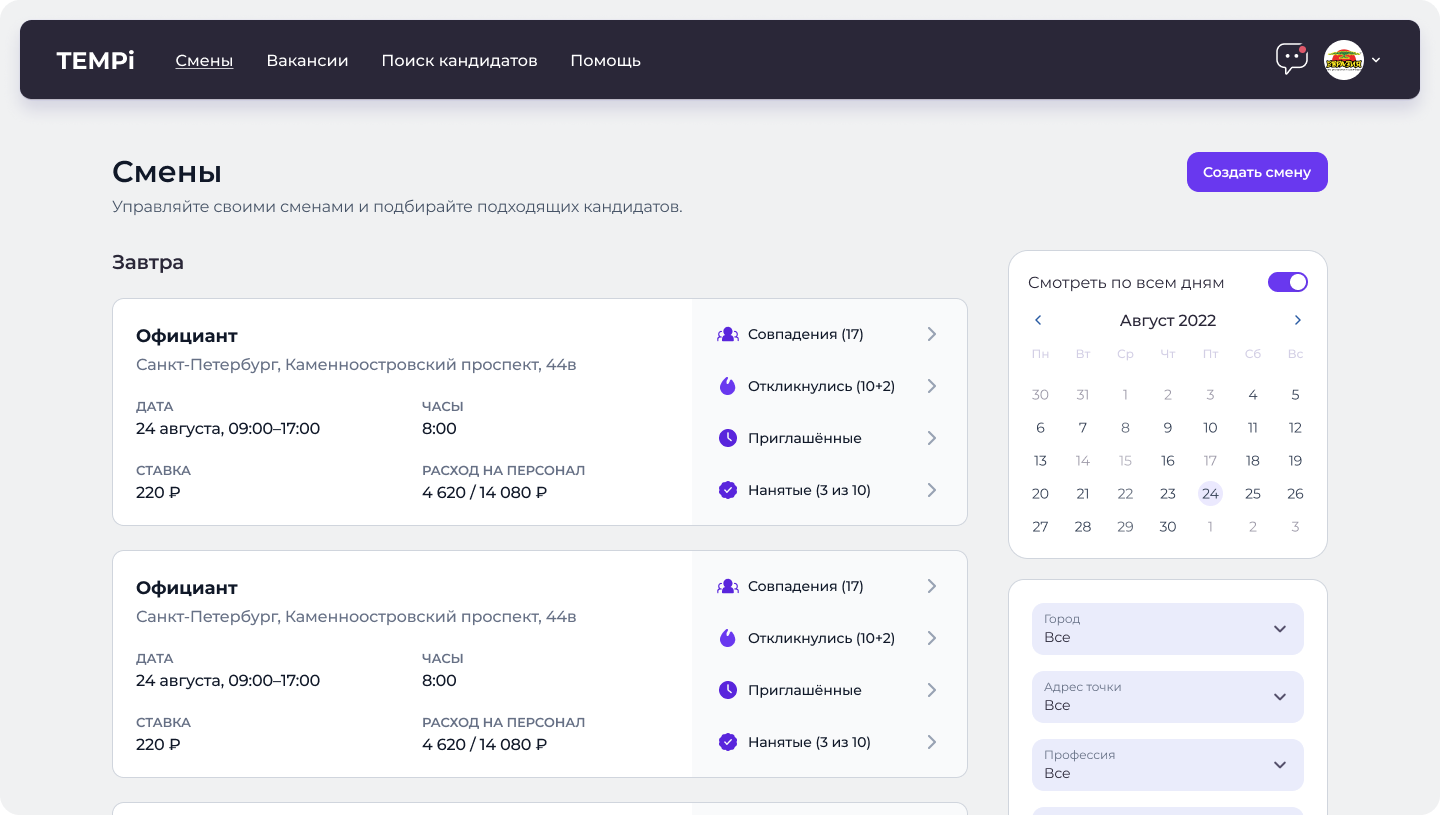Click the Нанятые check badge icon in first card
This screenshot has height=815, width=1440.
click(x=728, y=490)
